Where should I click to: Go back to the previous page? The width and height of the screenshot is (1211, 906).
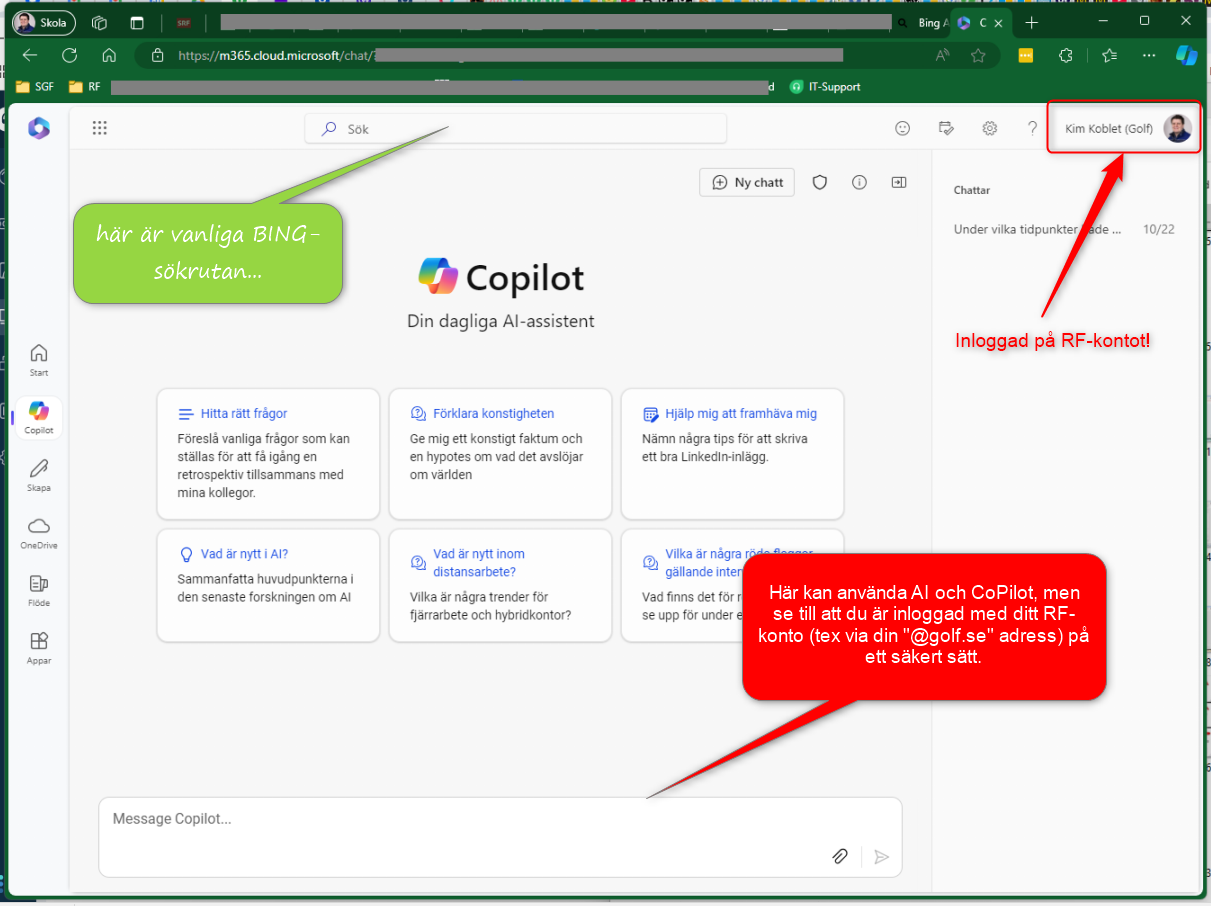tap(30, 55)
